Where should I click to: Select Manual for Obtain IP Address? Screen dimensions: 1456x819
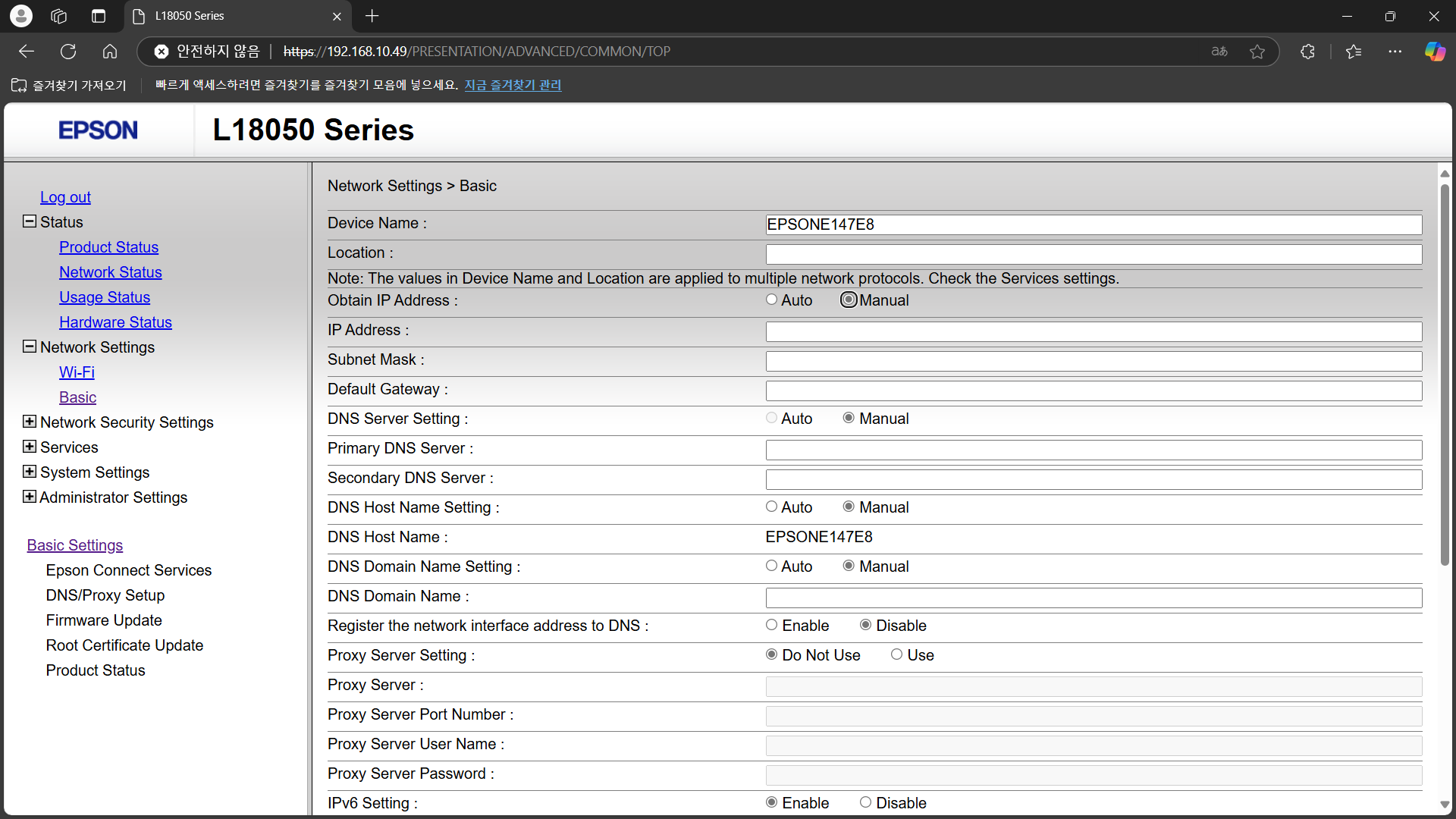coord(849,300)
